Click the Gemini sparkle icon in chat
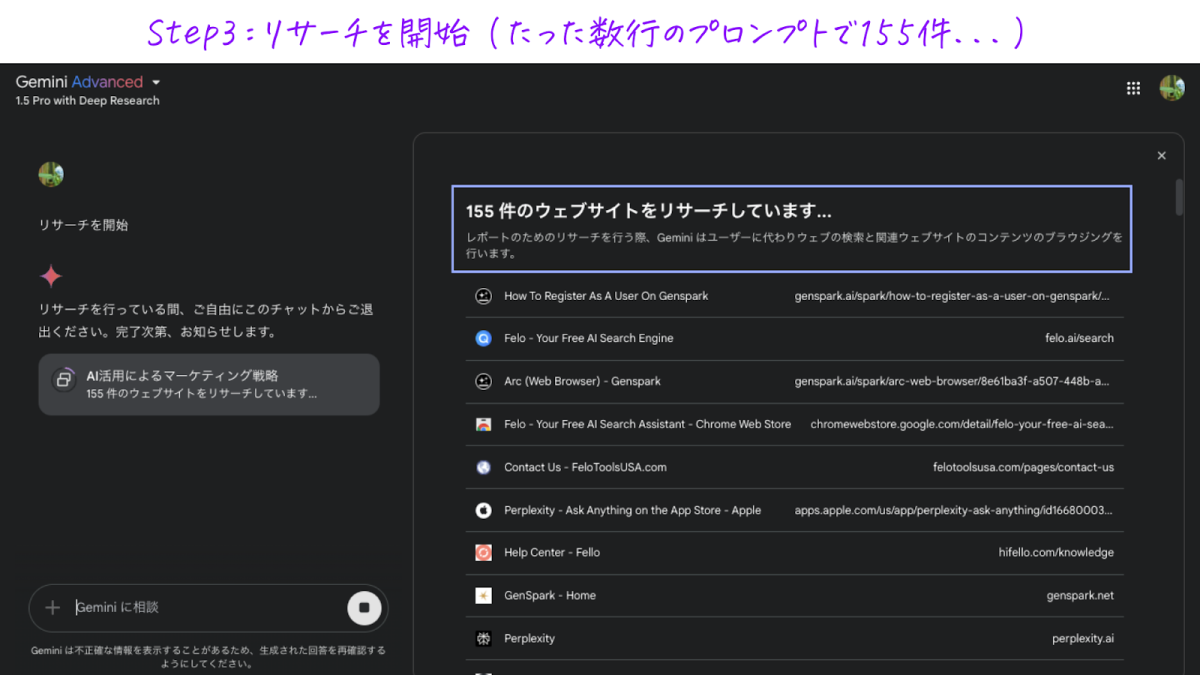1200x675 pixels. click(x=51, y=276)
